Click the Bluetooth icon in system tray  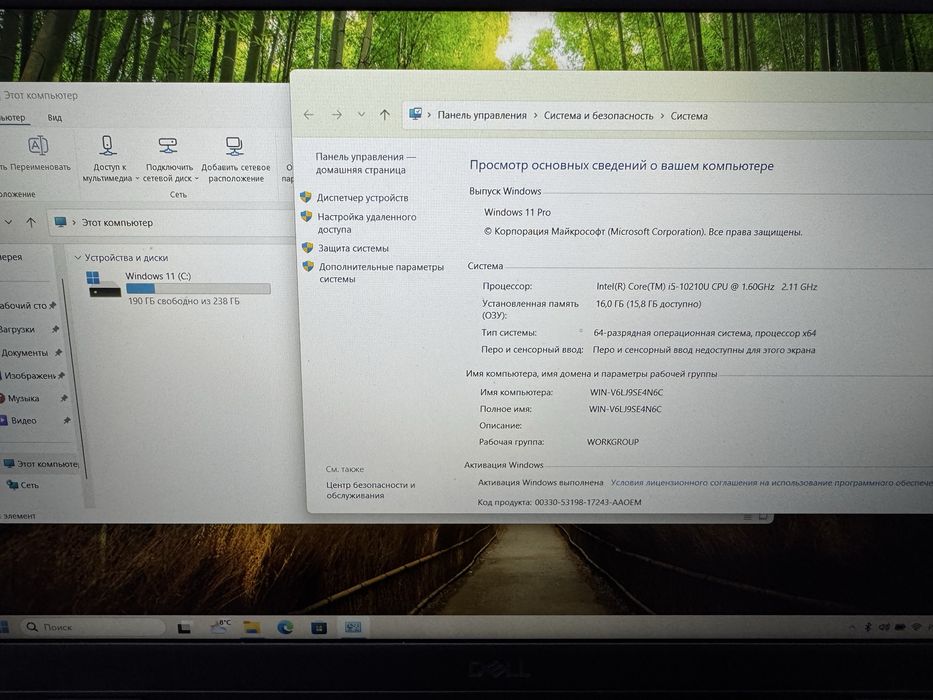(868, 627)
